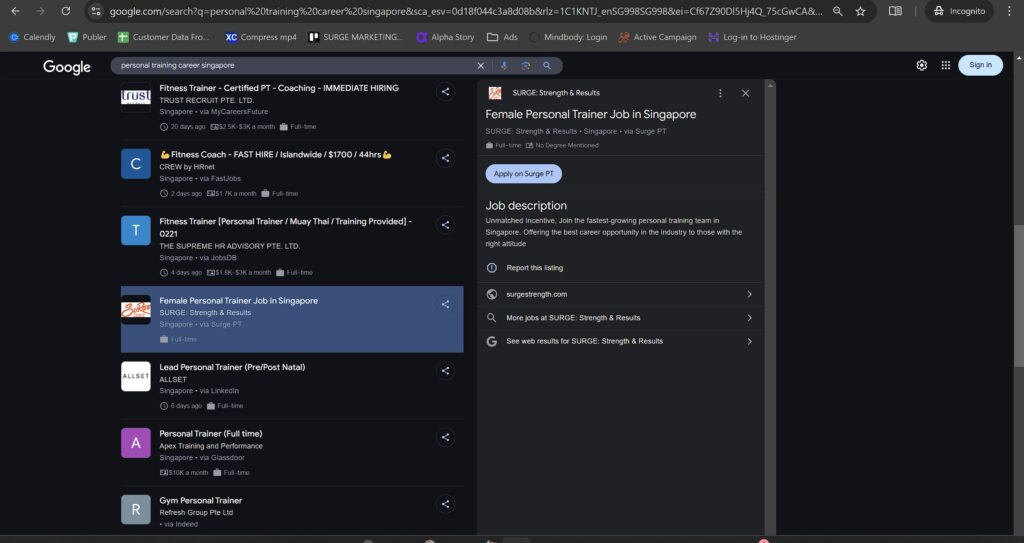Bookmark this page with the star icon

[x=860, y=11]
